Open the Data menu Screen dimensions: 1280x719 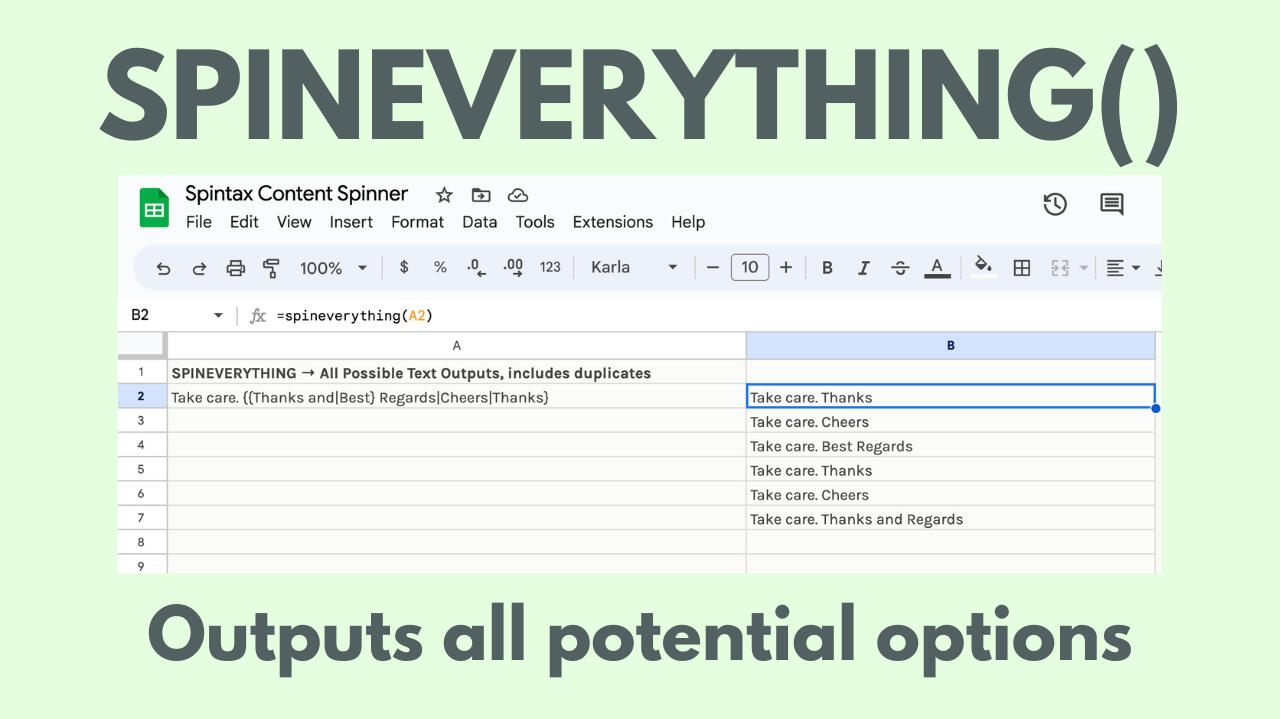coord(479,222)
